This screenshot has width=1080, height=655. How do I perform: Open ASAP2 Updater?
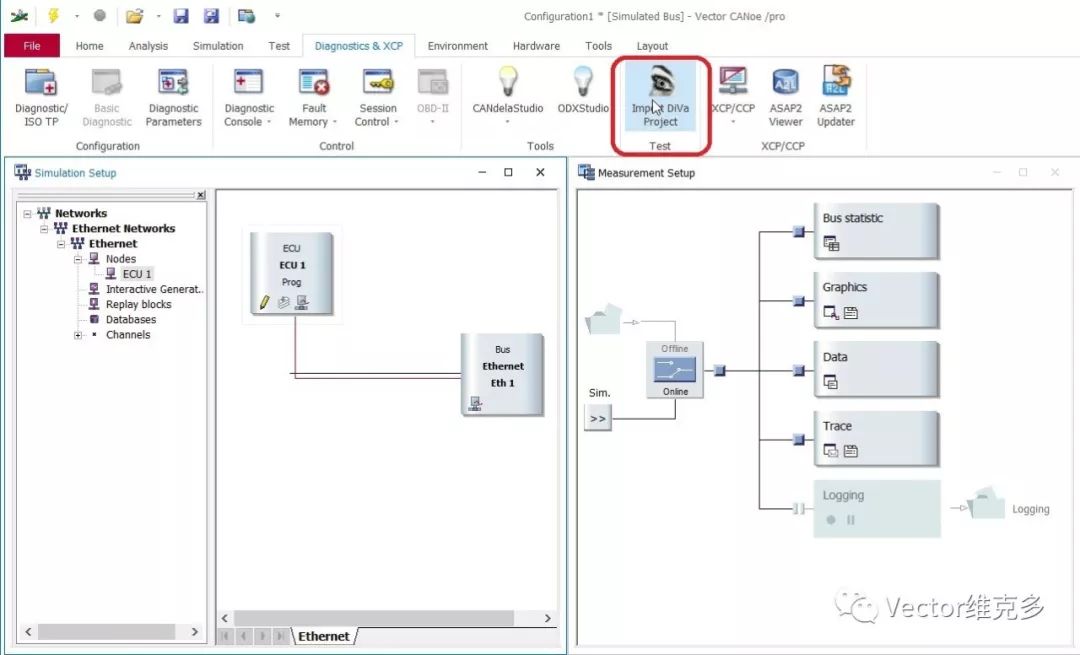pyautogui.click(x=835, y=97)
